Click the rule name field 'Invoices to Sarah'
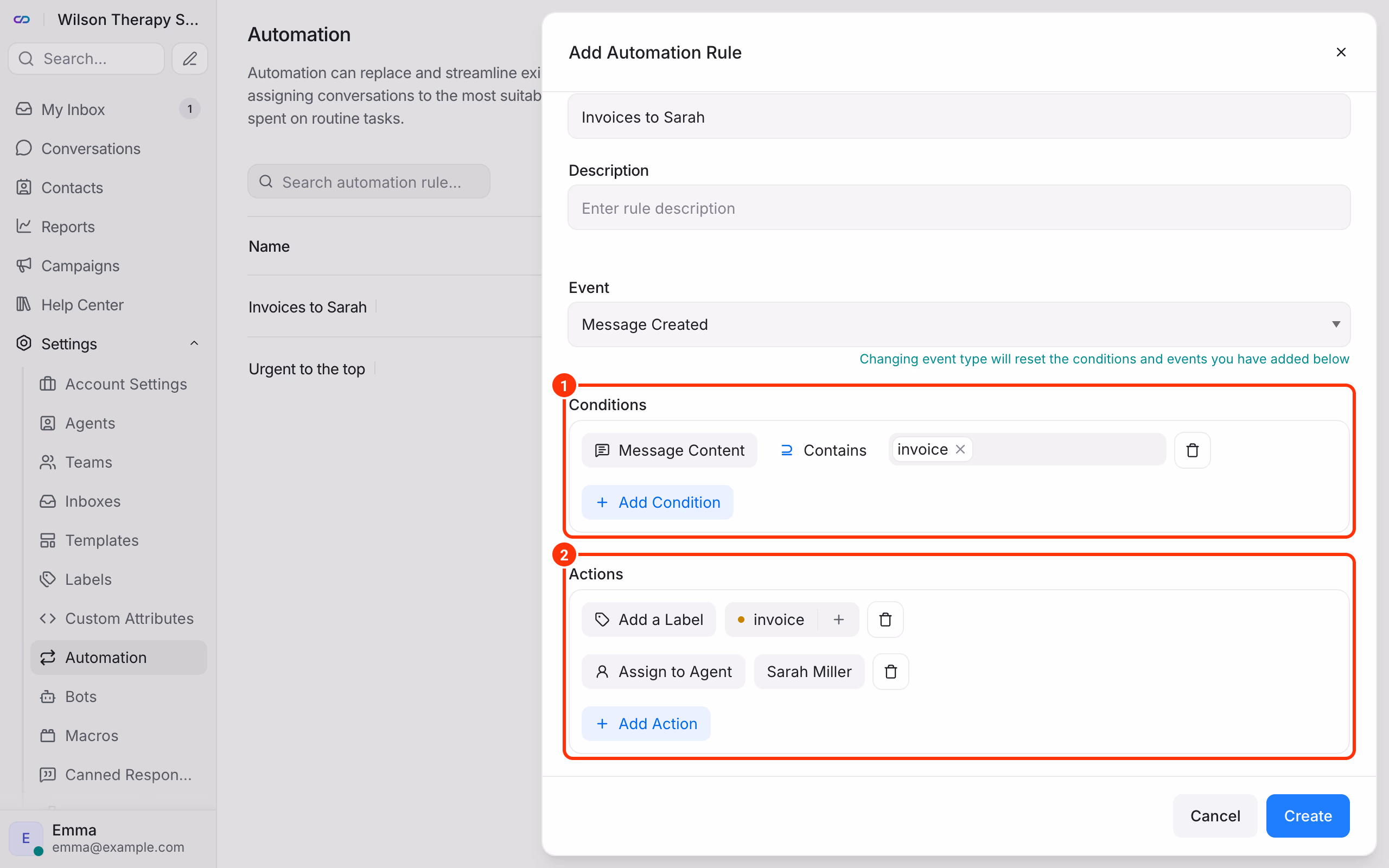This screenshot has width=1389, height=868. [959, 117]
